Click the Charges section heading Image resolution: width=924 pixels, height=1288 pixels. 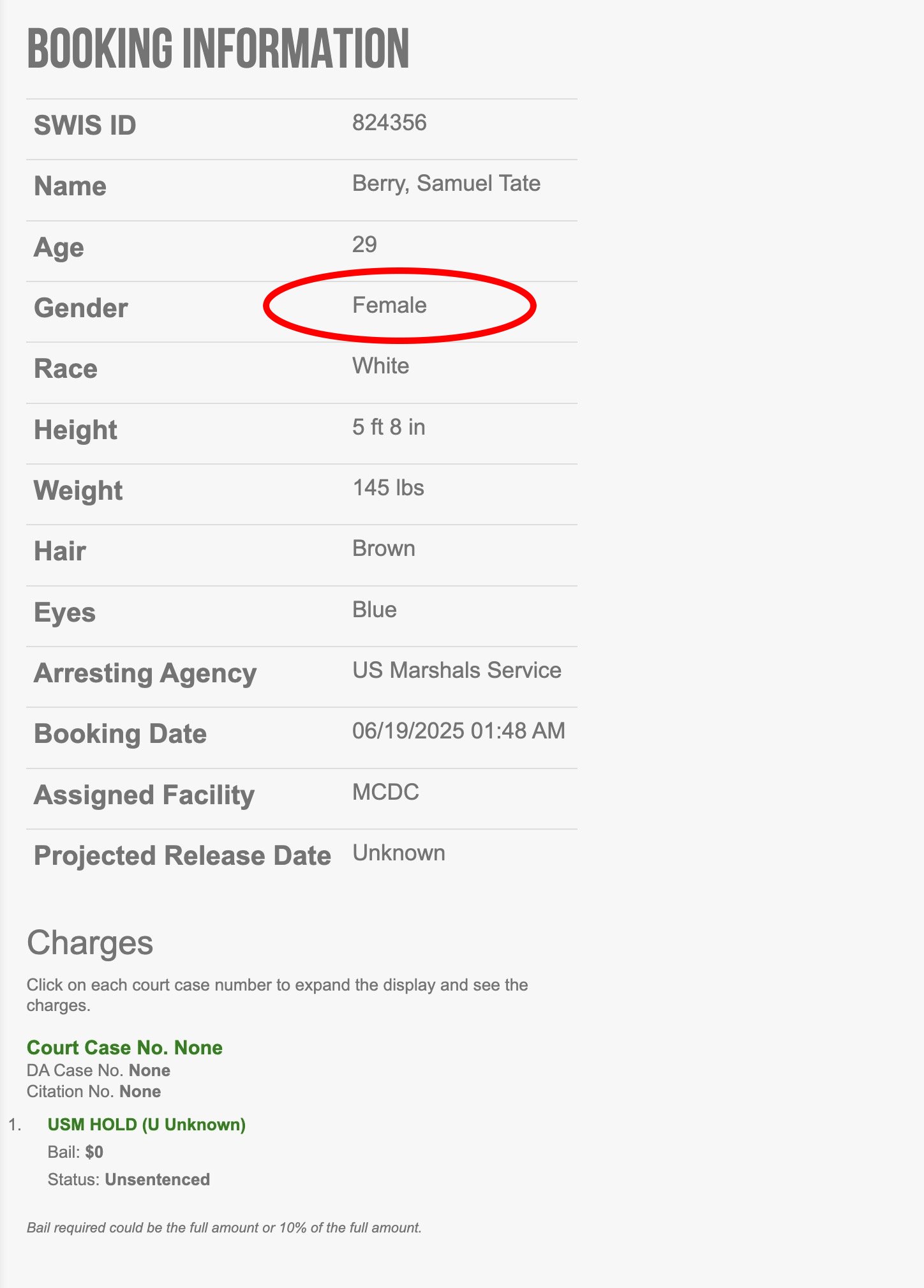(90, 943)
